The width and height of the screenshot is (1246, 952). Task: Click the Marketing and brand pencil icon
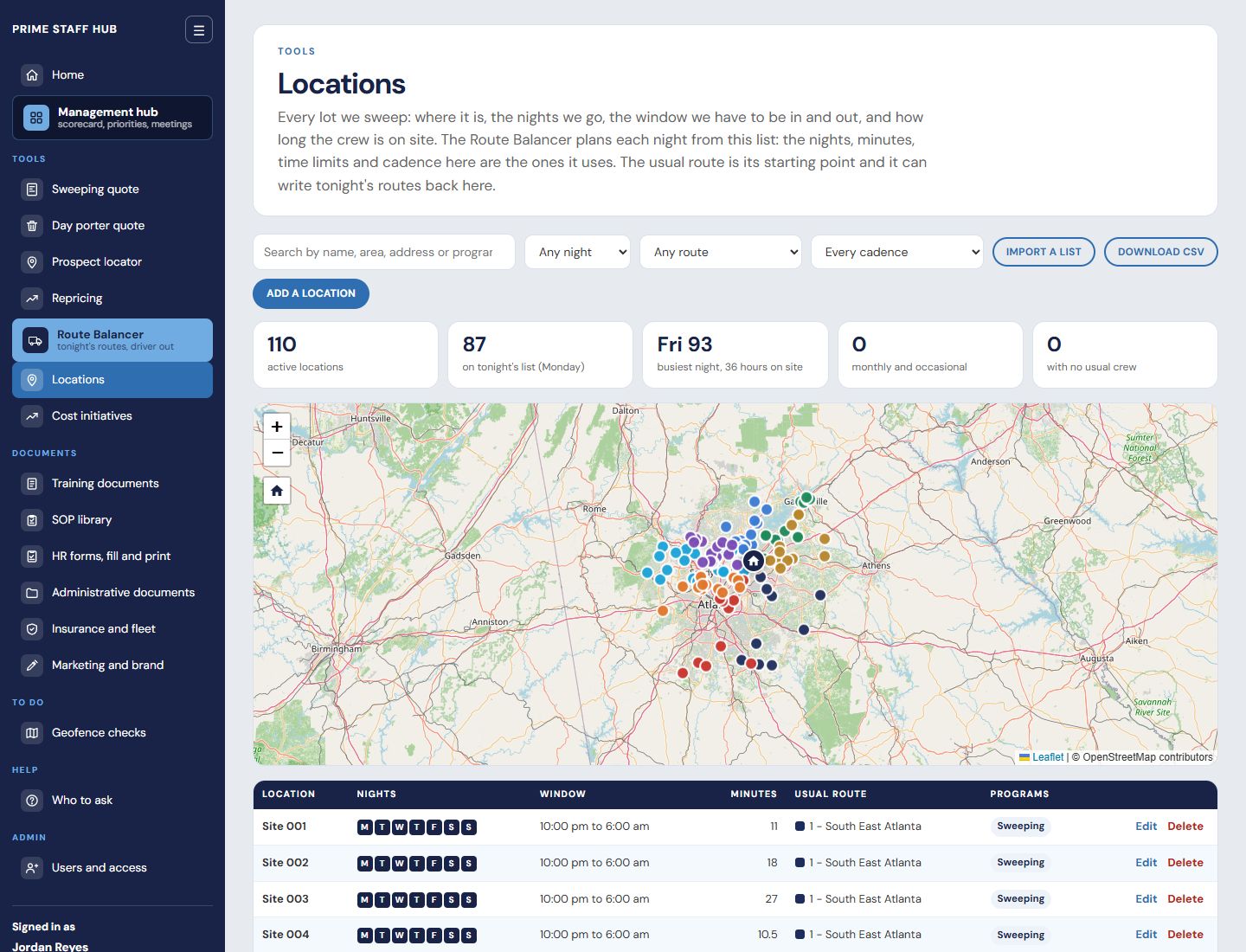[32, 666]
